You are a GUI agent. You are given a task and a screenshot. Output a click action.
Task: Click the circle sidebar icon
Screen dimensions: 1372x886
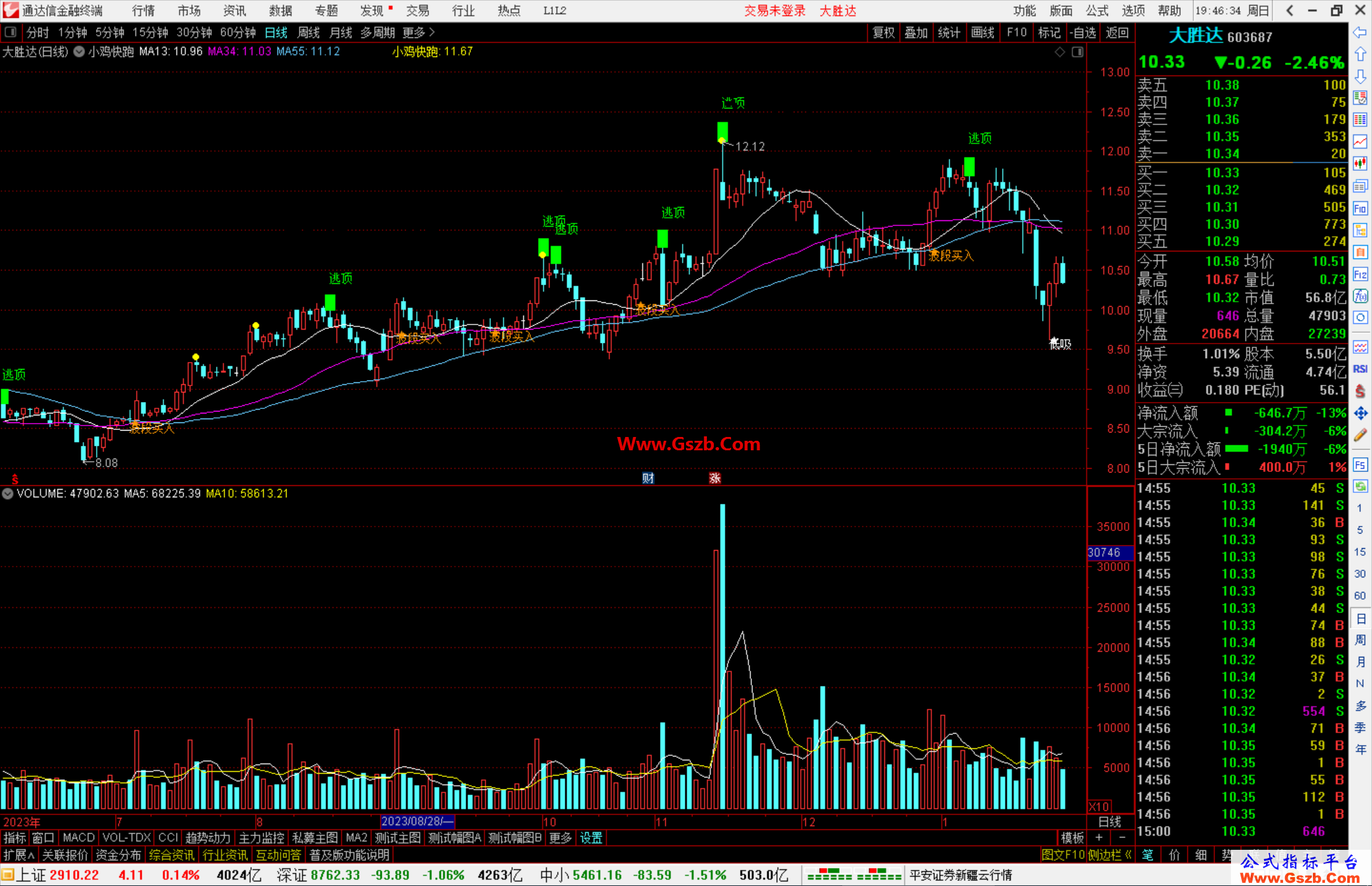point(1360,318)
